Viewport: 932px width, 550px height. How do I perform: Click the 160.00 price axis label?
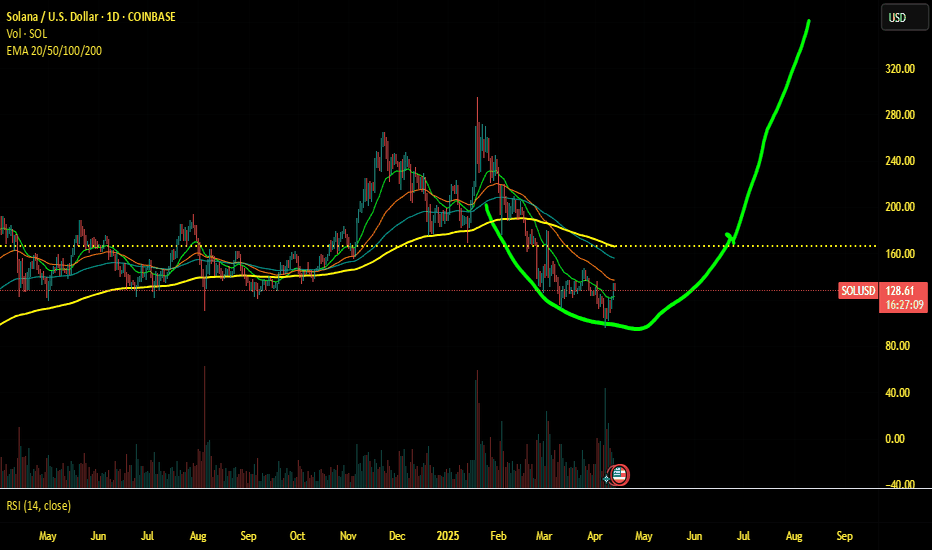click(900, 254)
